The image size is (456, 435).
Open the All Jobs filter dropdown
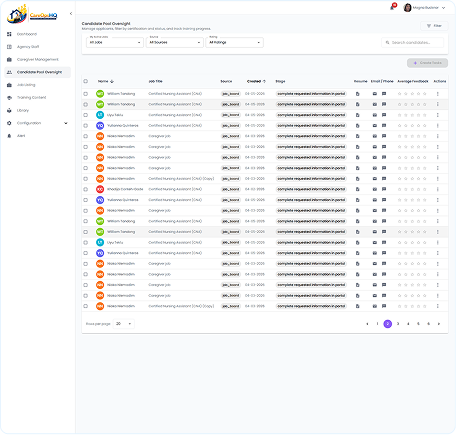click(x=115, y=42)
